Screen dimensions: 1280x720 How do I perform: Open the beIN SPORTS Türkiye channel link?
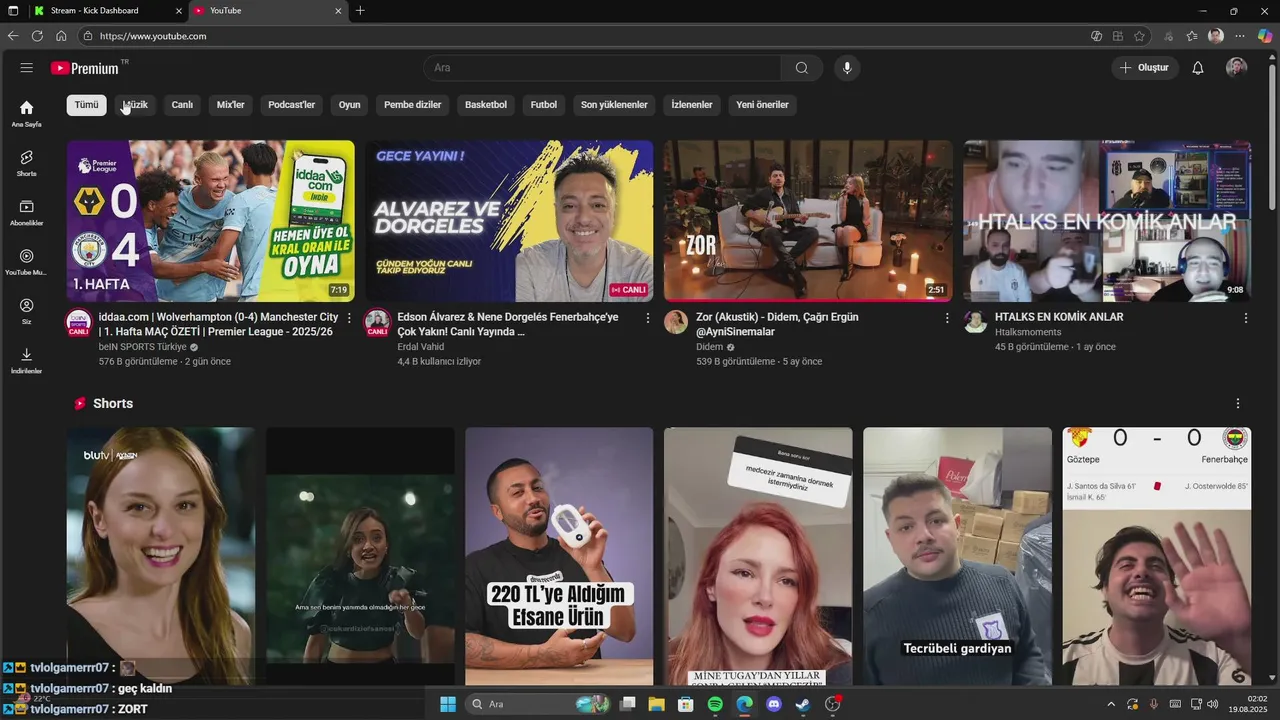[x=142, y=347]
